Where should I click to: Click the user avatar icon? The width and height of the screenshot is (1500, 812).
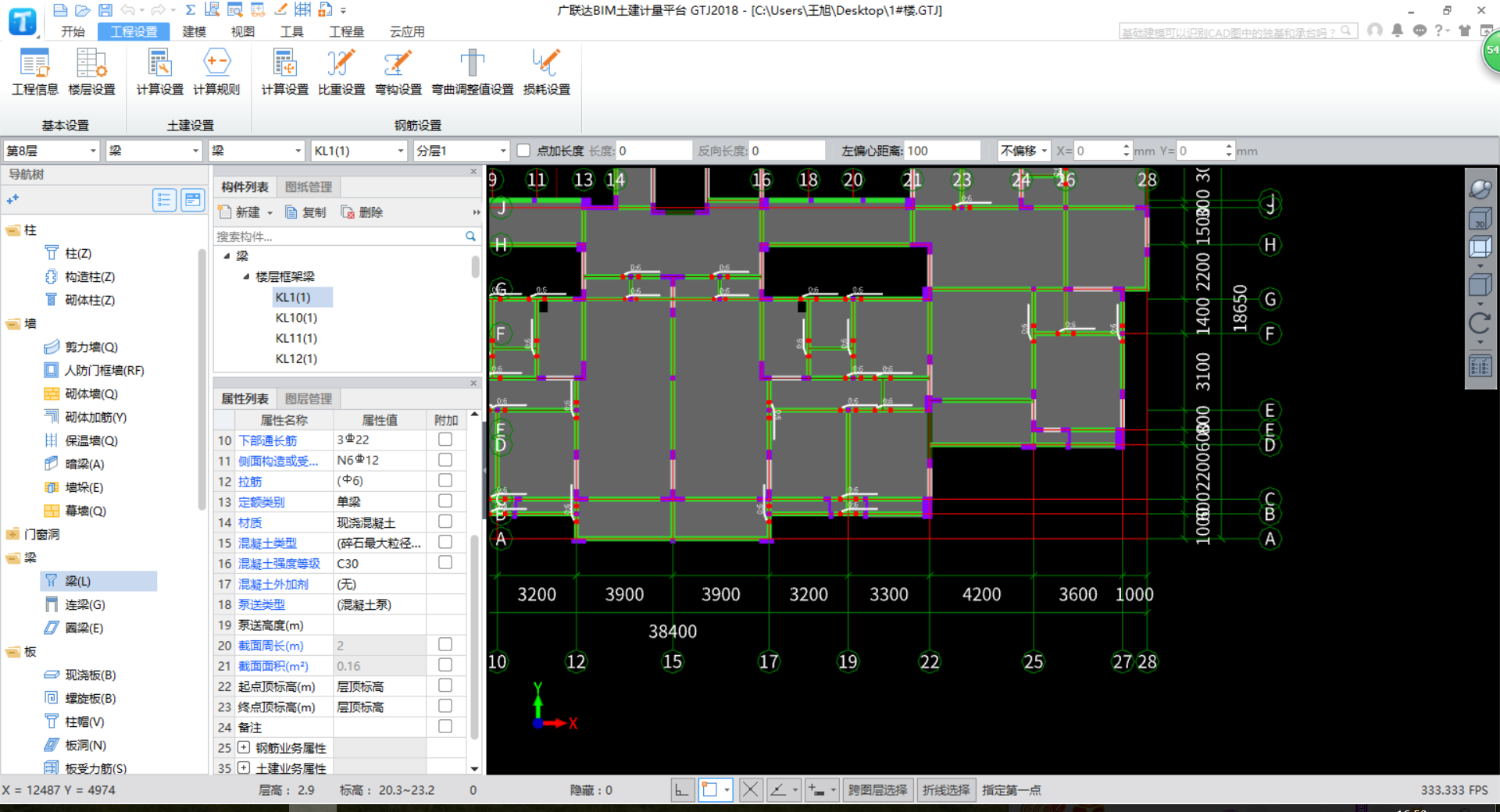(x=1375, y=30)
